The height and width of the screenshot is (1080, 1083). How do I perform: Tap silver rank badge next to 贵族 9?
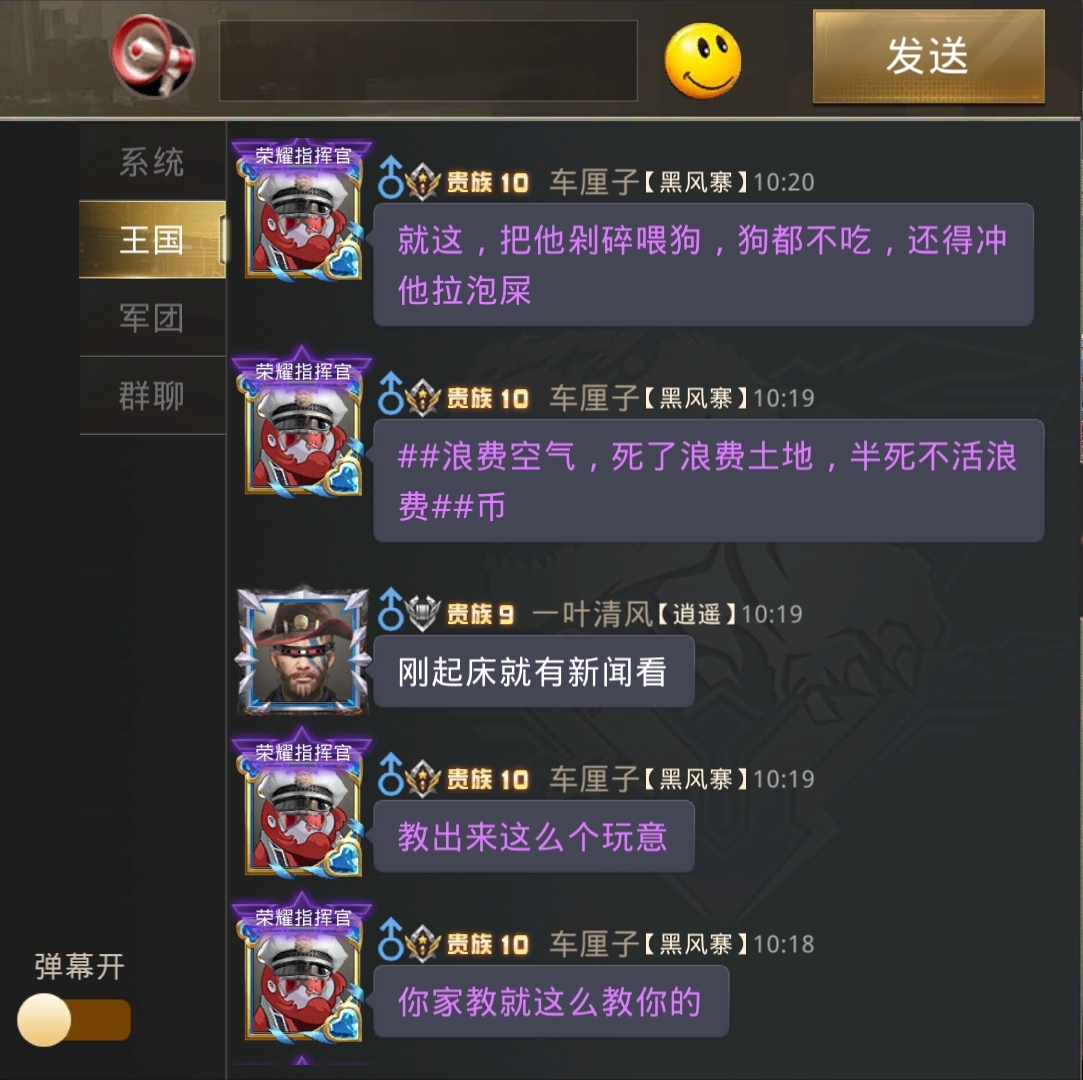pos(422,613)
